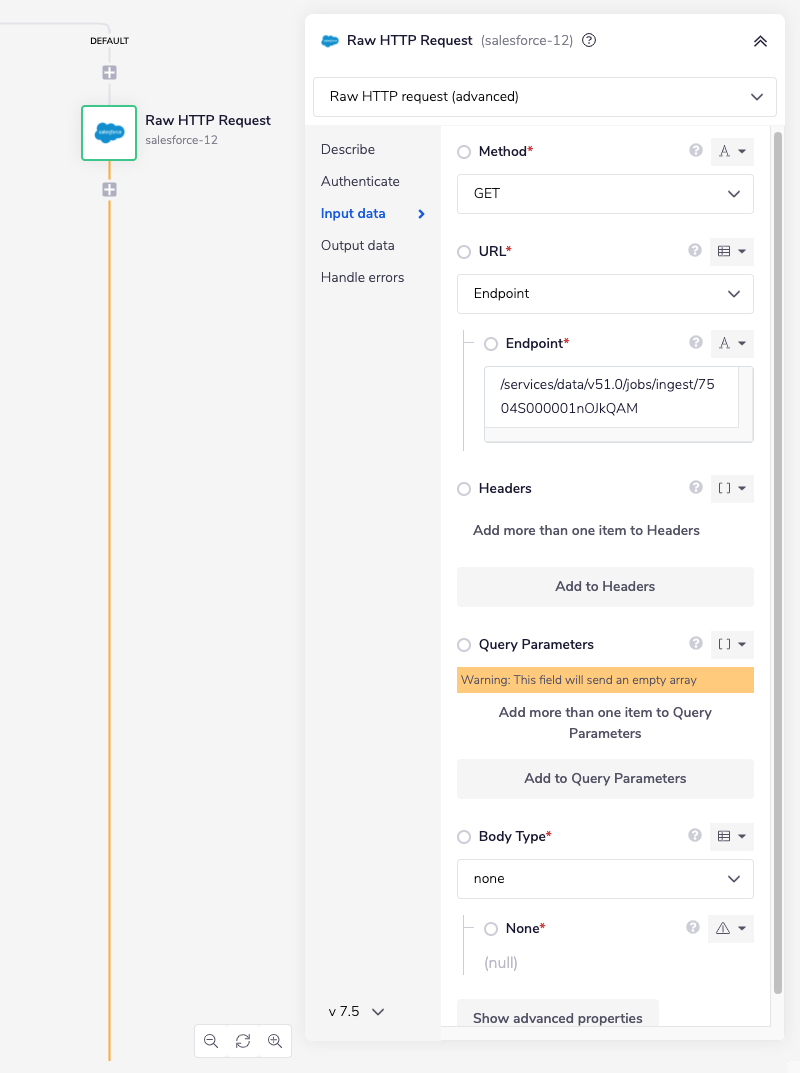
Task: Switch to the Authenticate tab
Action: pyautogui.click(x=360, y=181)
